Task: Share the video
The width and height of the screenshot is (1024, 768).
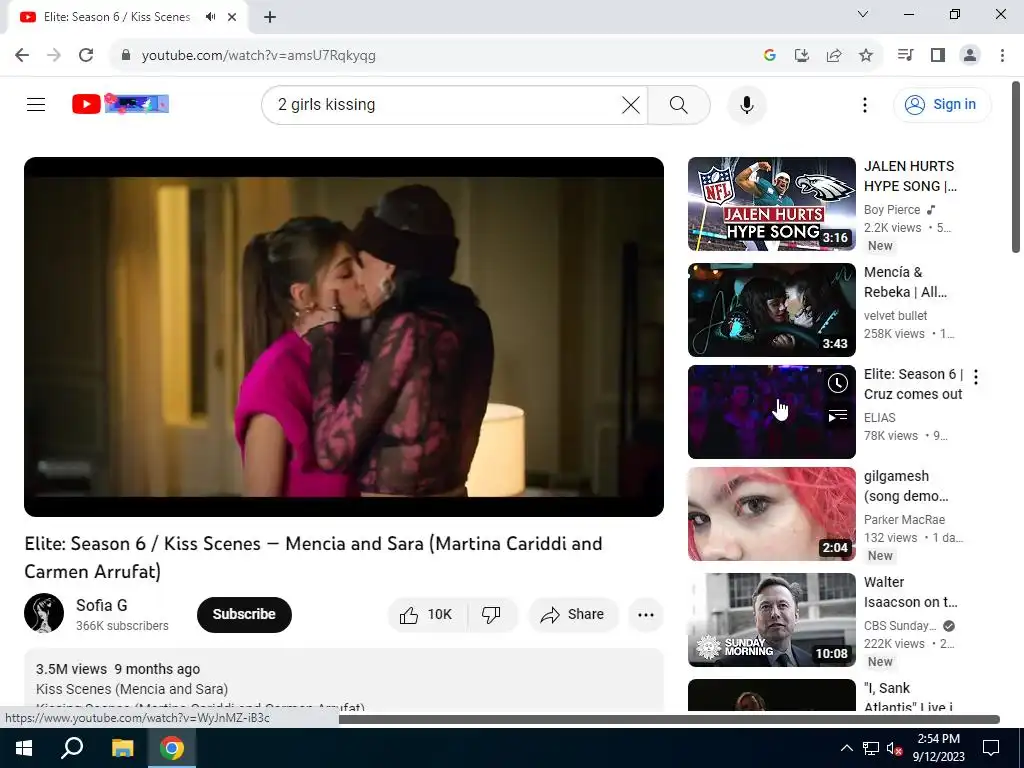Action: (x=573, y=615)
